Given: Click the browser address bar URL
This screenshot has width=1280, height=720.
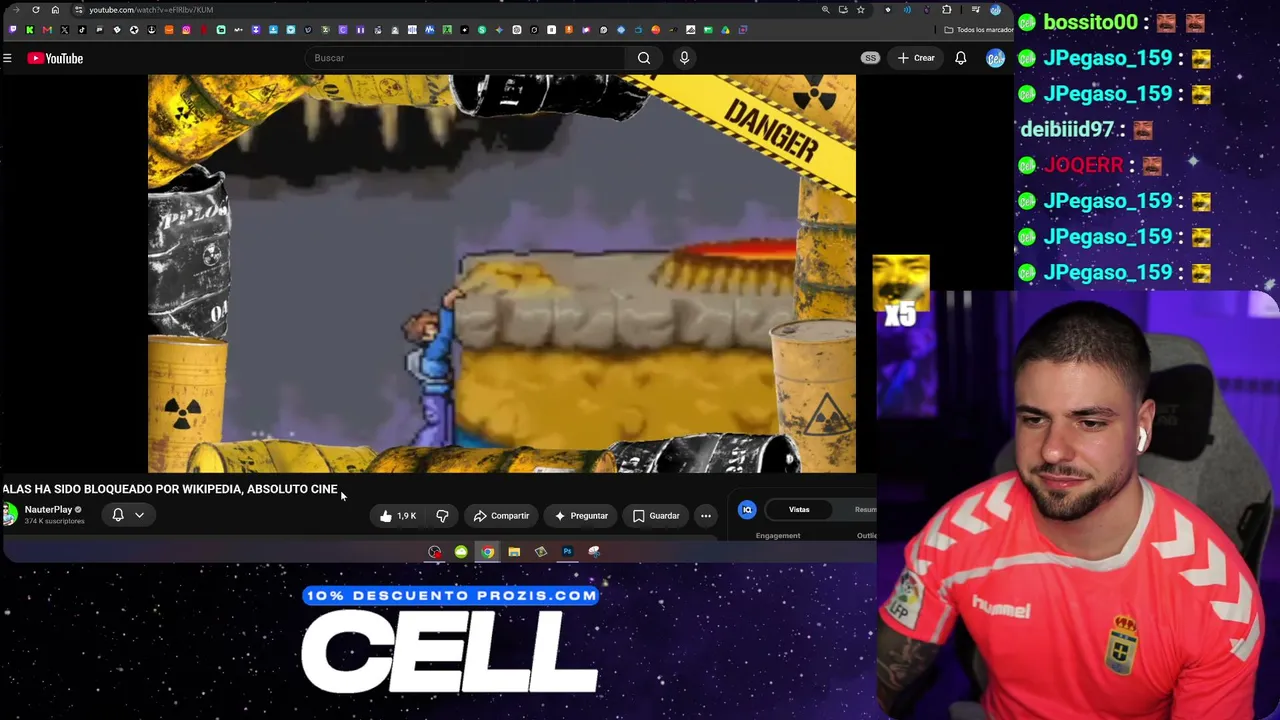Looking at the screenshot, I should coord(151,10).
